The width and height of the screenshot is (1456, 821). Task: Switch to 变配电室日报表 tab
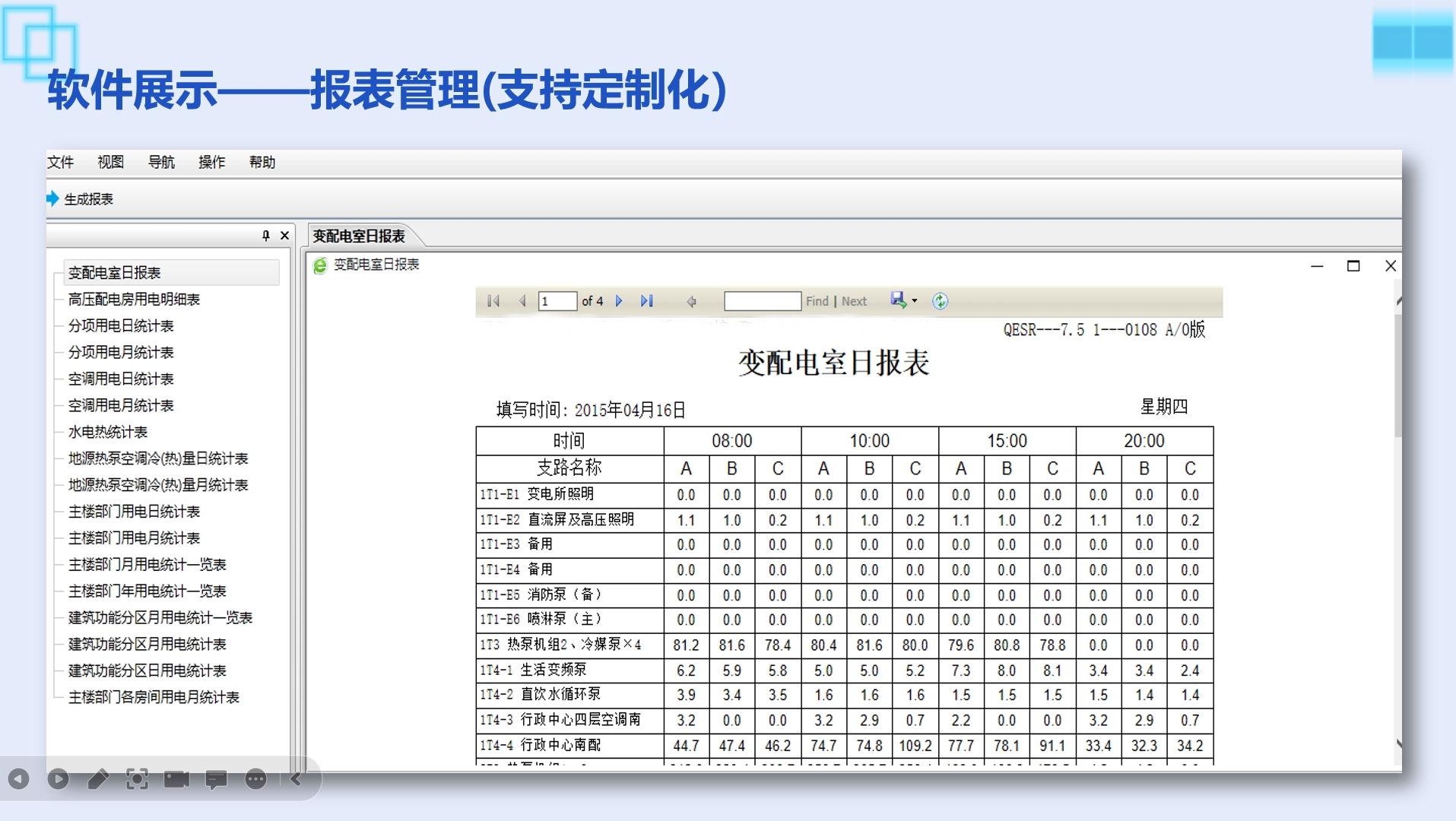(360, 236)
